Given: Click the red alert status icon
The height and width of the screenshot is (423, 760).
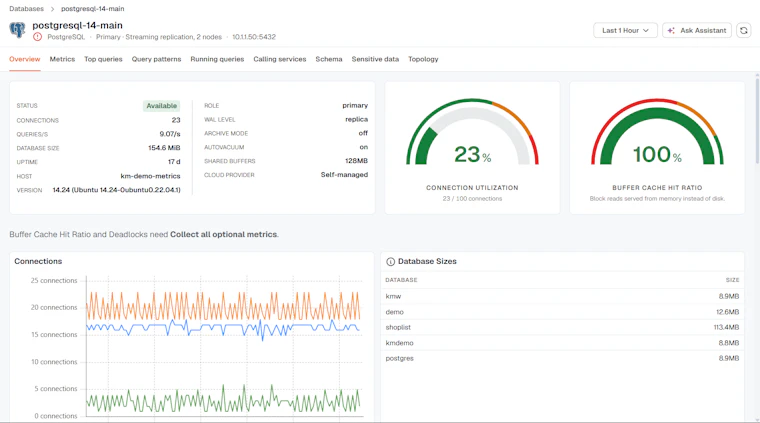Looking at the screenshot, I should coord(37,37).
